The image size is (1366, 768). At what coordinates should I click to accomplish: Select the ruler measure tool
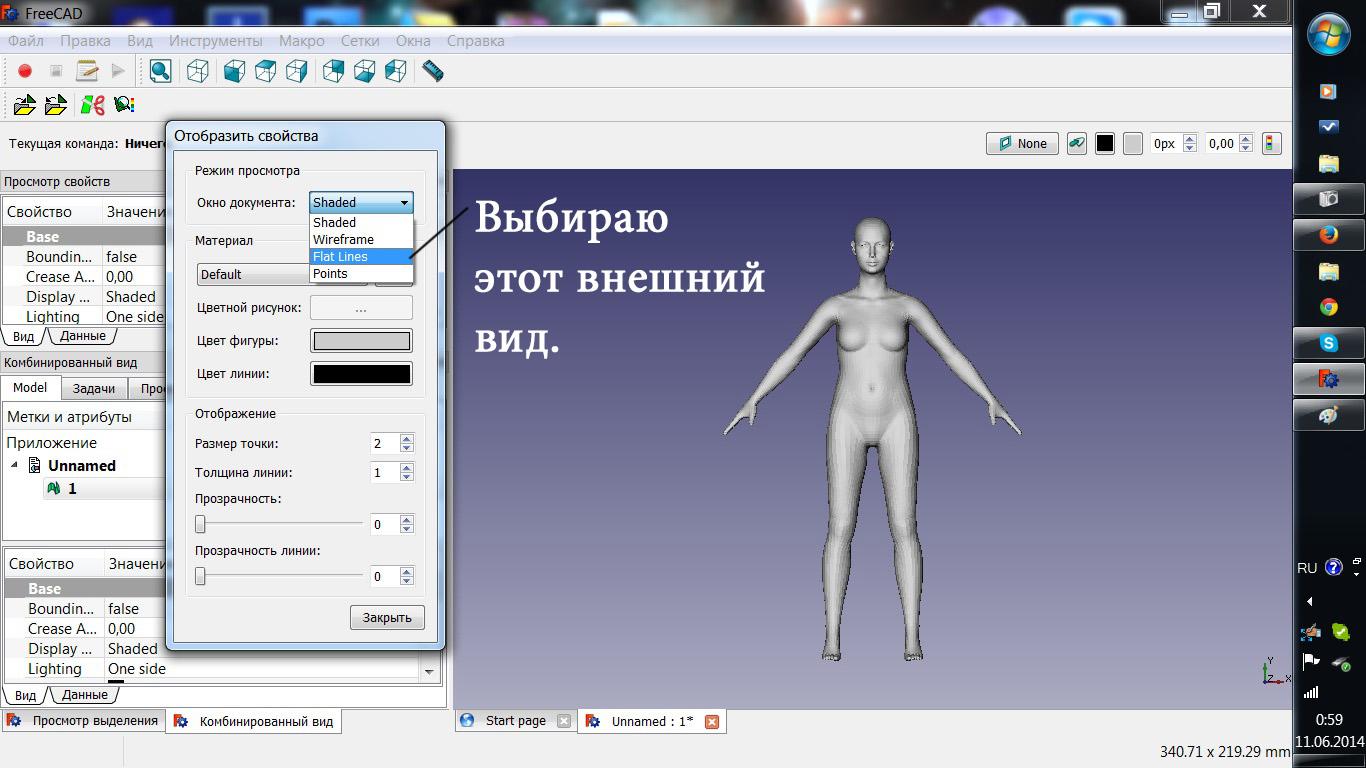pos(432,71)
